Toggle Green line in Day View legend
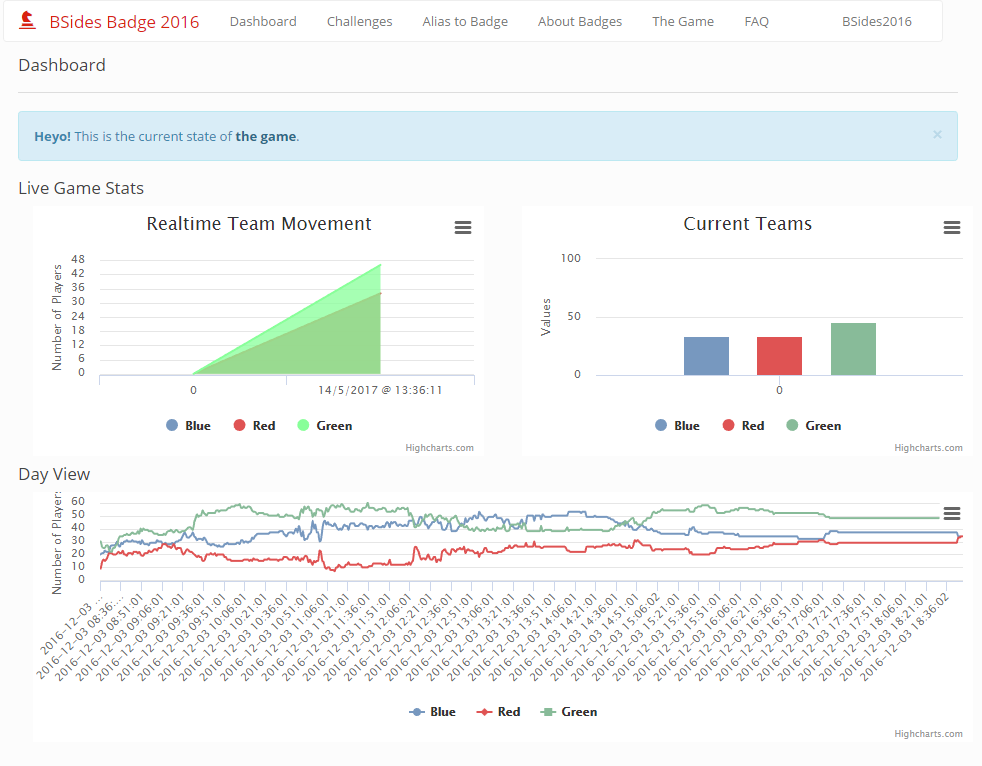This screenshot has width=982, height=766. coord(569,712)
